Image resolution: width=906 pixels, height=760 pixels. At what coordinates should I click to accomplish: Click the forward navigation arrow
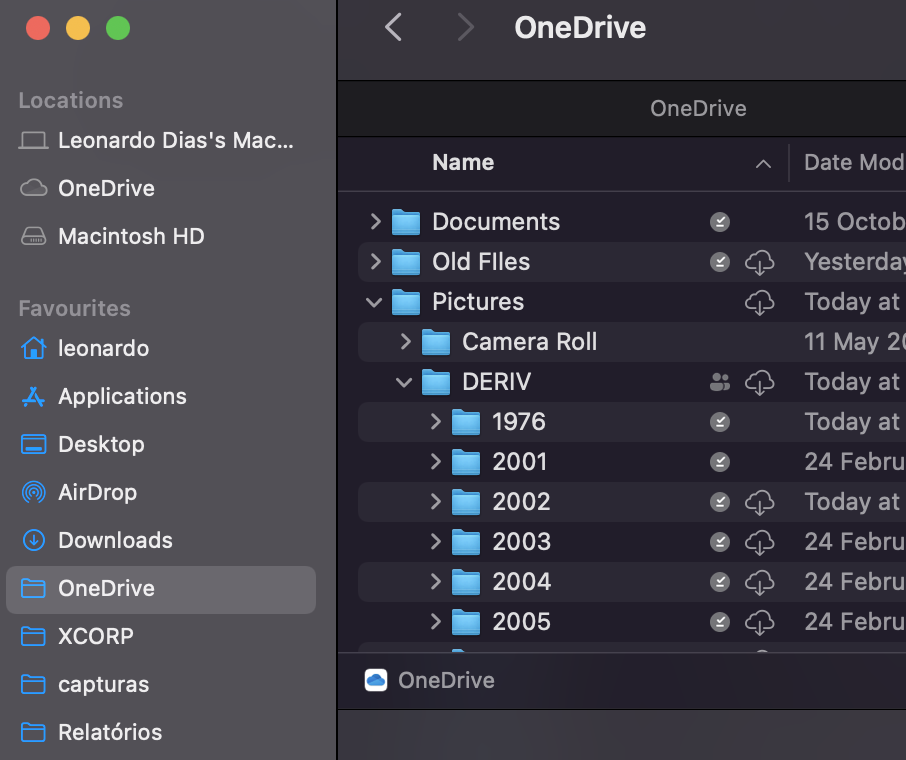click(465, 28)
